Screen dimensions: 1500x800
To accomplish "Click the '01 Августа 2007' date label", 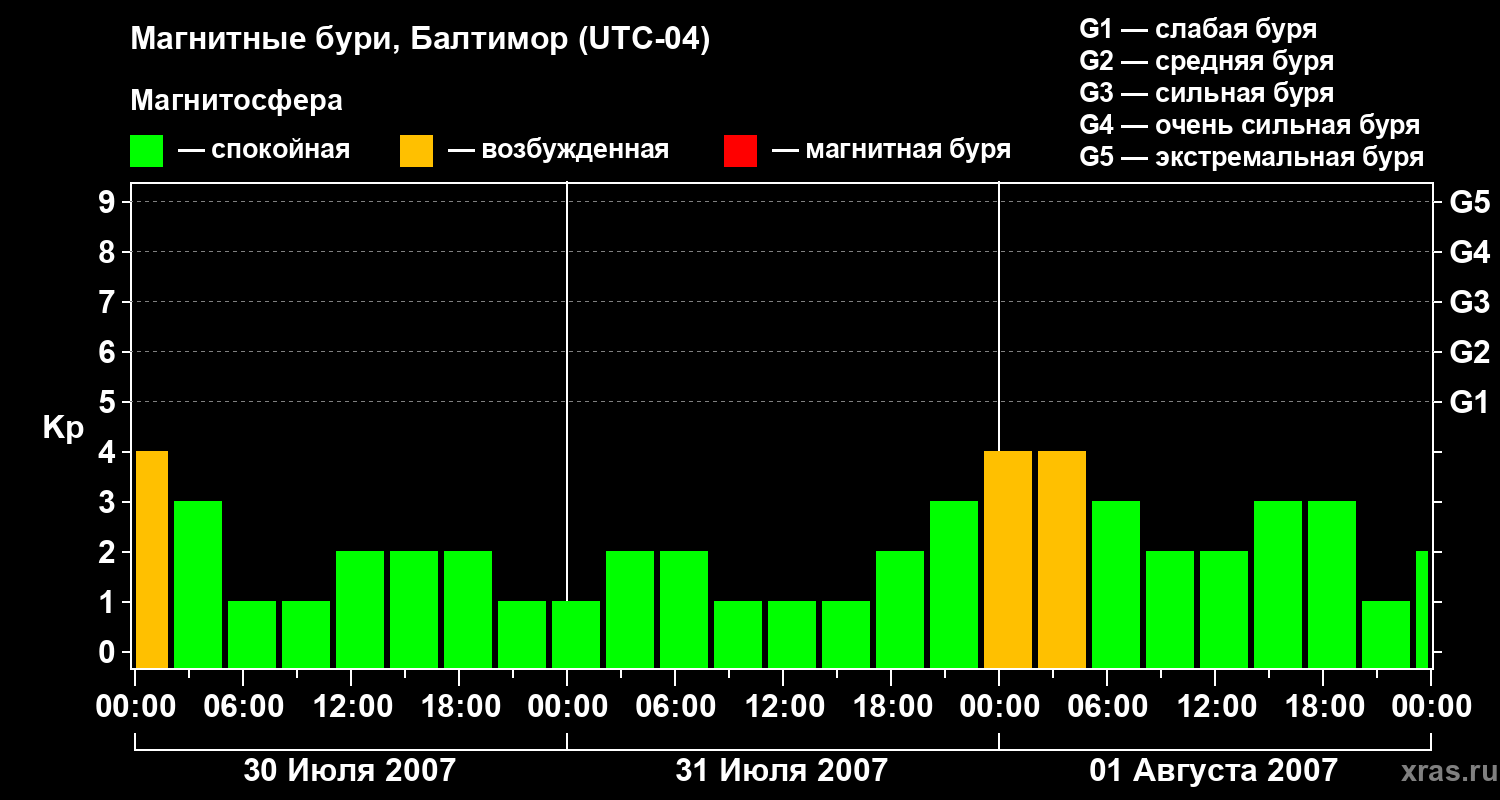I will click(1213, 770).
